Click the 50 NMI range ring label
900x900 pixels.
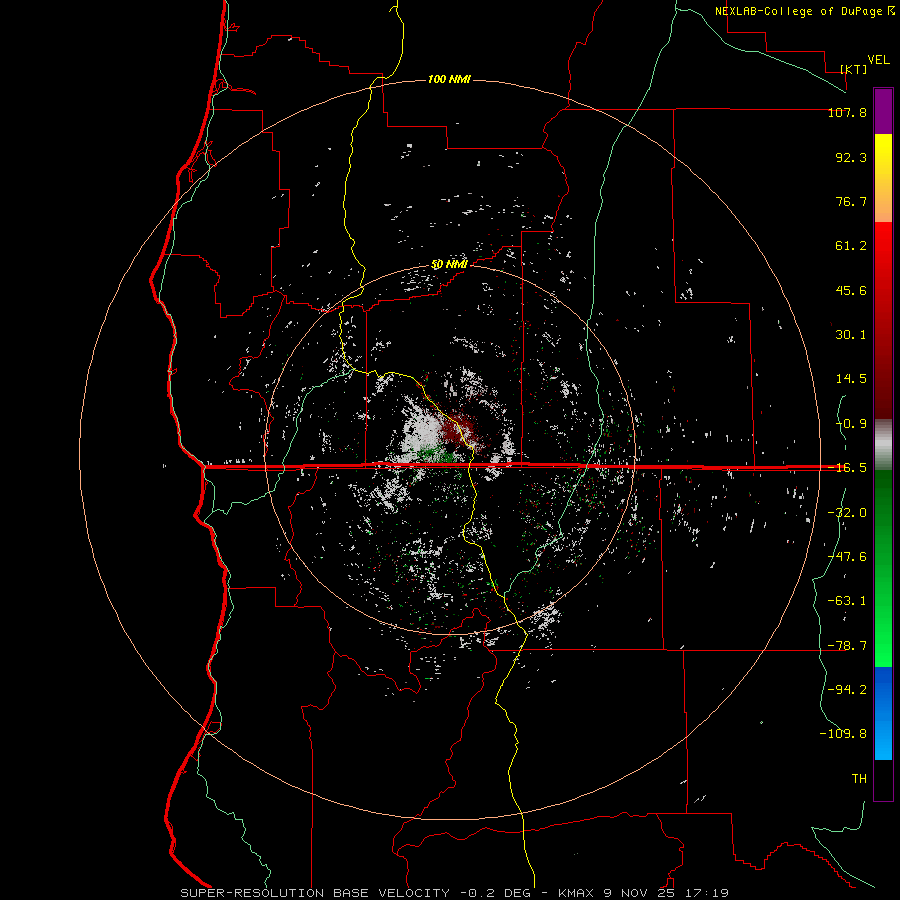pos(449,265)
